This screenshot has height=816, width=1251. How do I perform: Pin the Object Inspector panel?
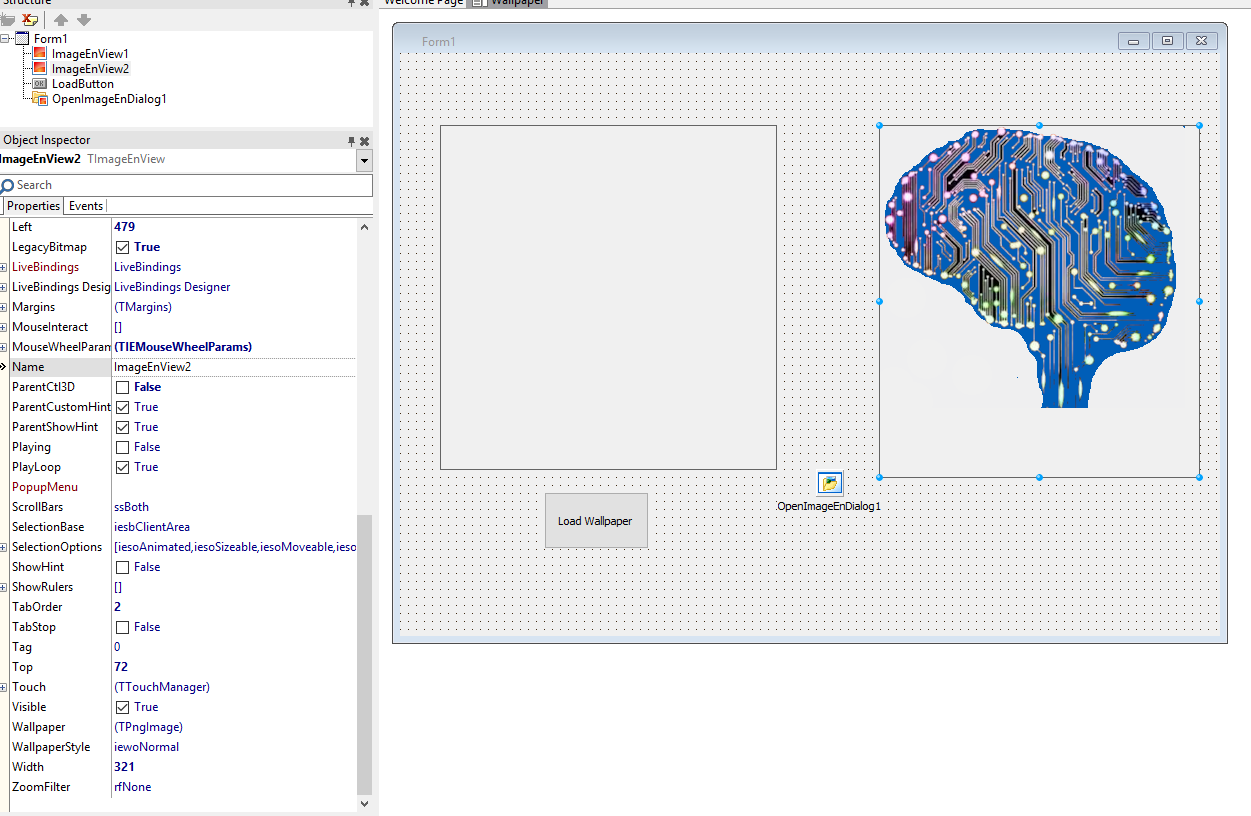tap(351, 141)
